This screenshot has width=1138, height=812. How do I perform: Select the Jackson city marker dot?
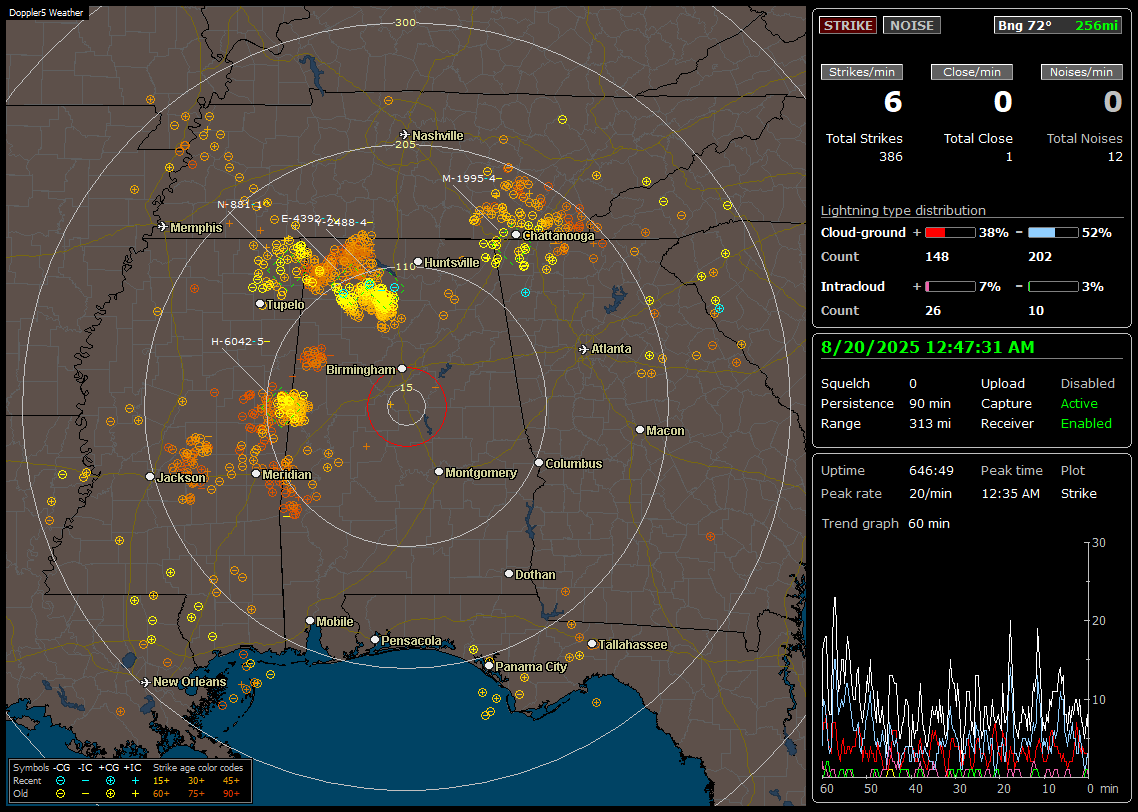click(x=150, y=477)
